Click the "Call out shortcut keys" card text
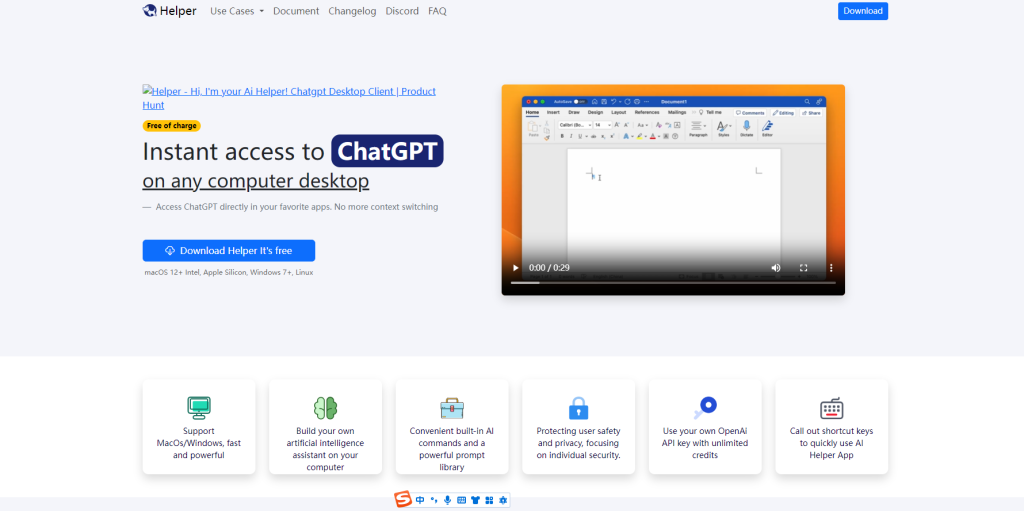The height and width of the screenshot is (511, 1024). pyautogui.click(x=832, y=443)
